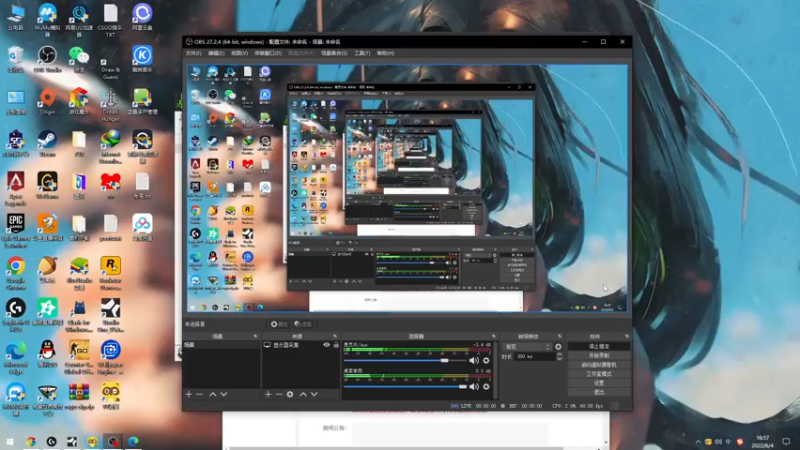Open the Steam desktop shortcut
800x450 pixels.
(x=47, y=143)
